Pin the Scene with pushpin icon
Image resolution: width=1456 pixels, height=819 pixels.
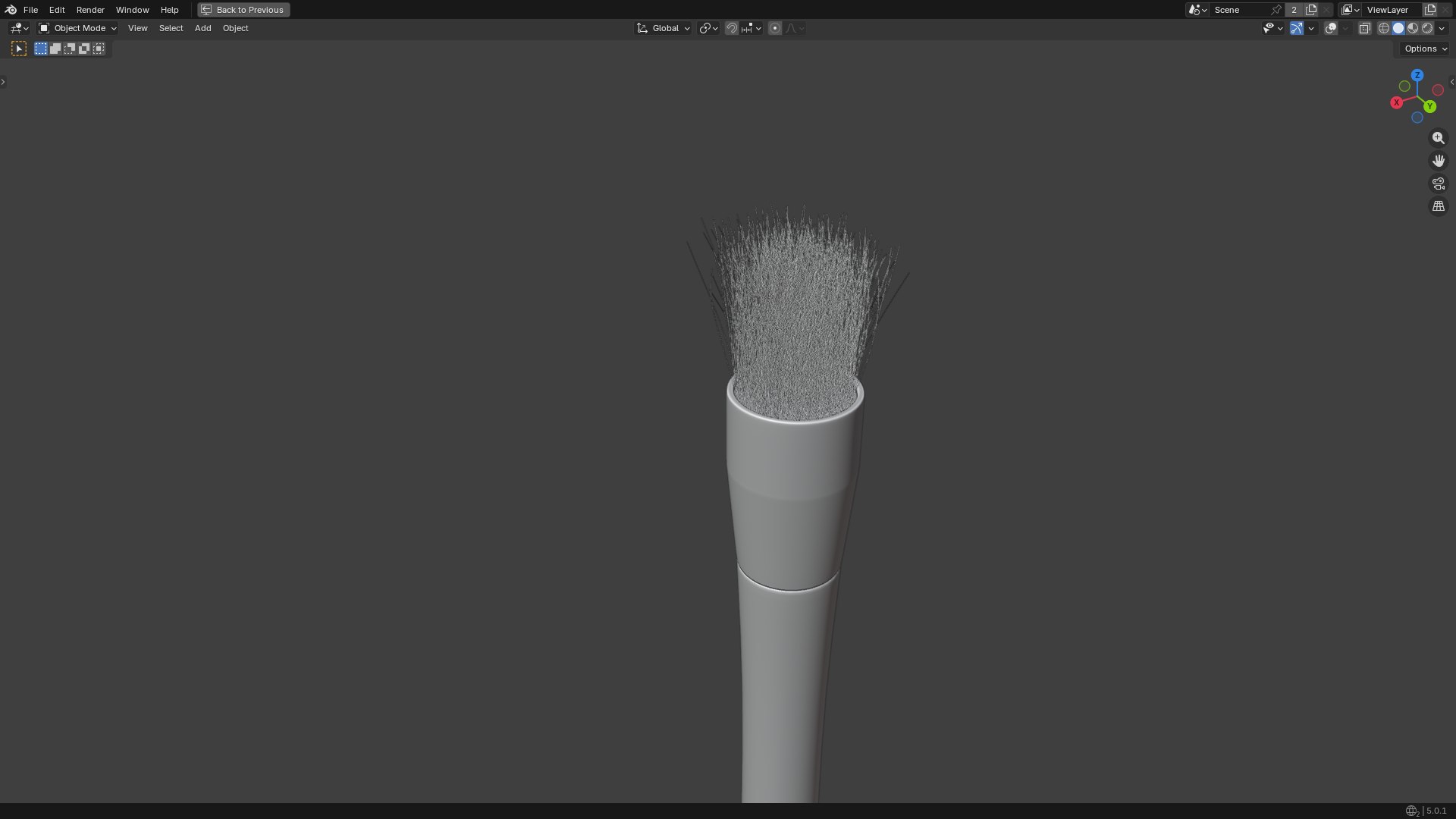coord(1276,10)
